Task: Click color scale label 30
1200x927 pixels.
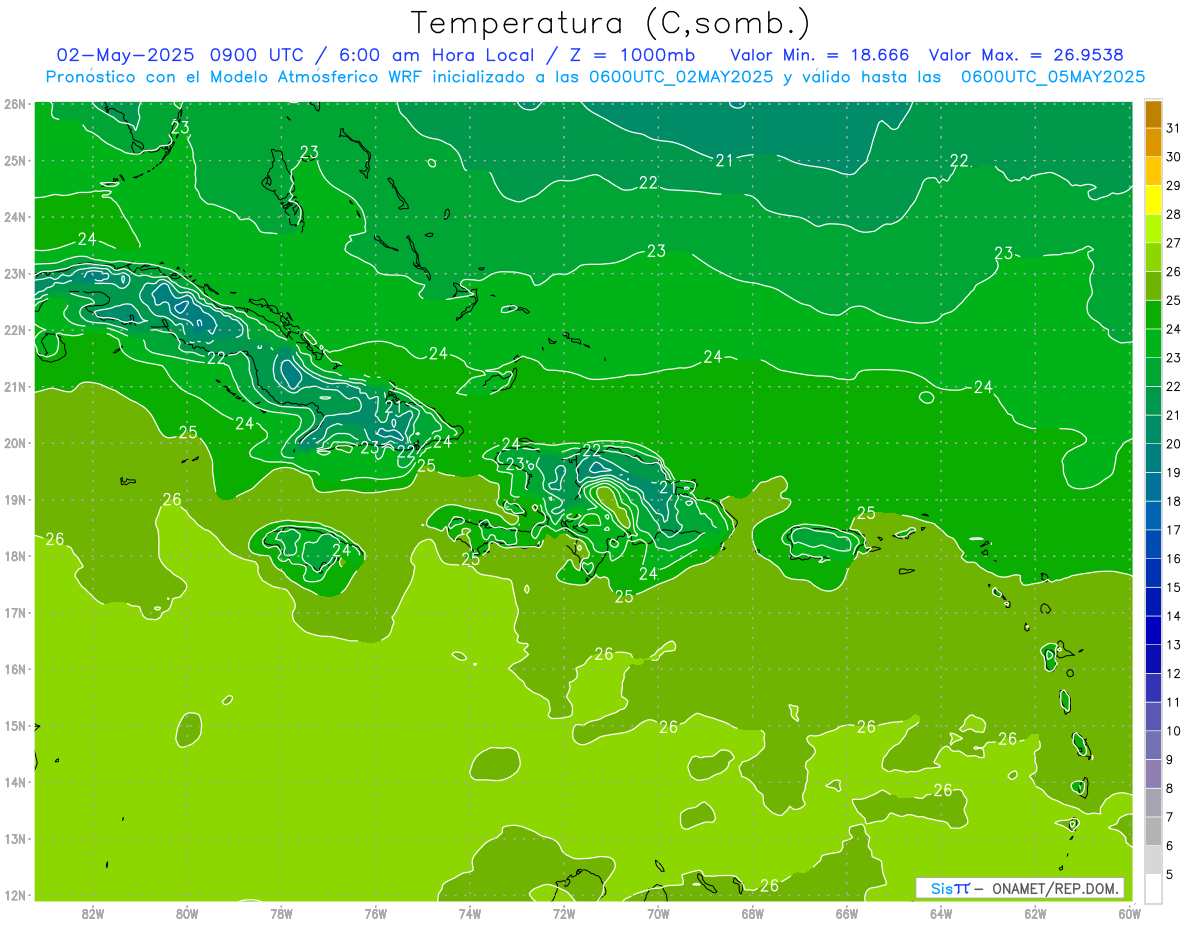Action: [x=1174, y=156]
